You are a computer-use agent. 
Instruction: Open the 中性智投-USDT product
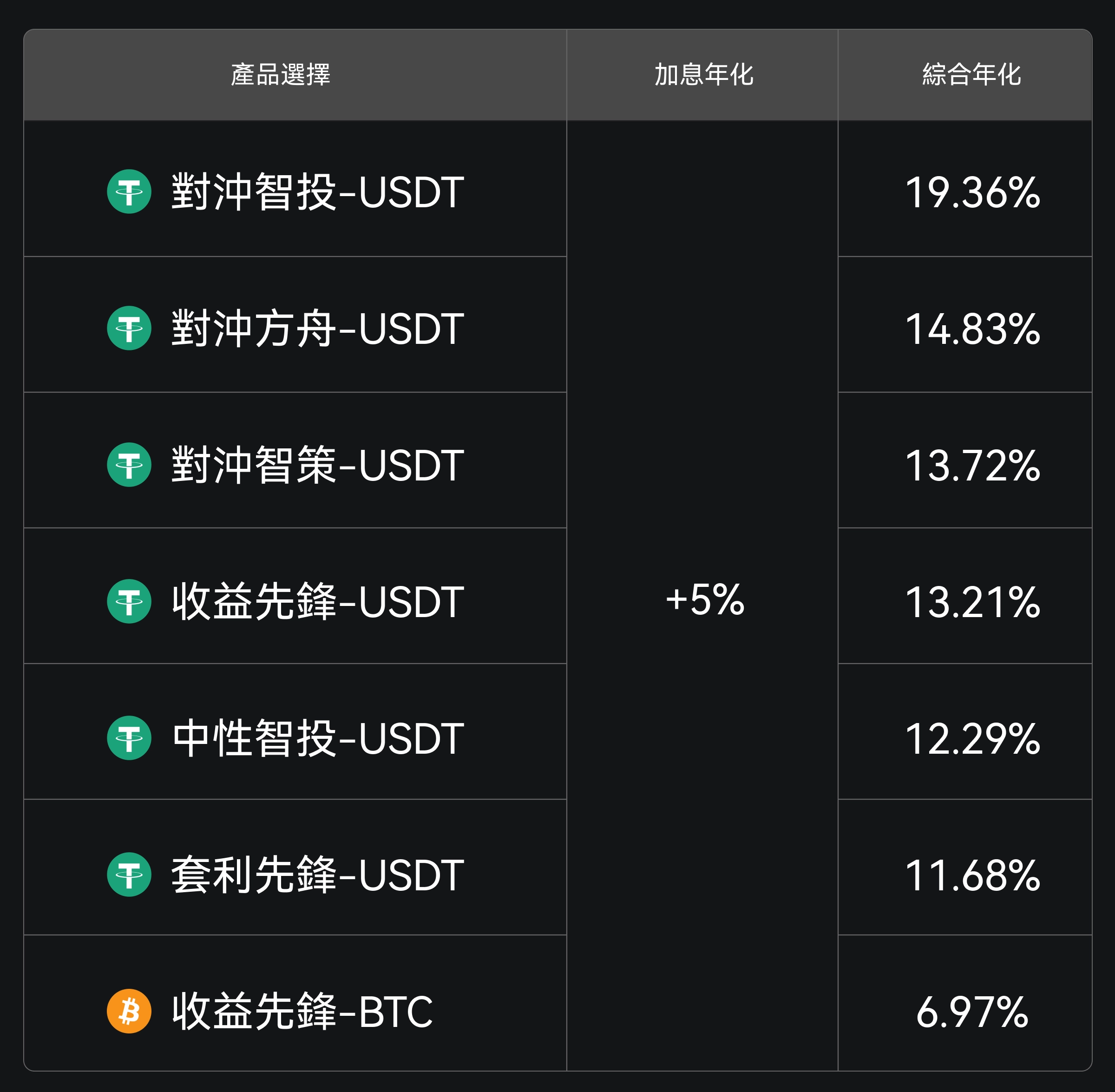(318, 737)
